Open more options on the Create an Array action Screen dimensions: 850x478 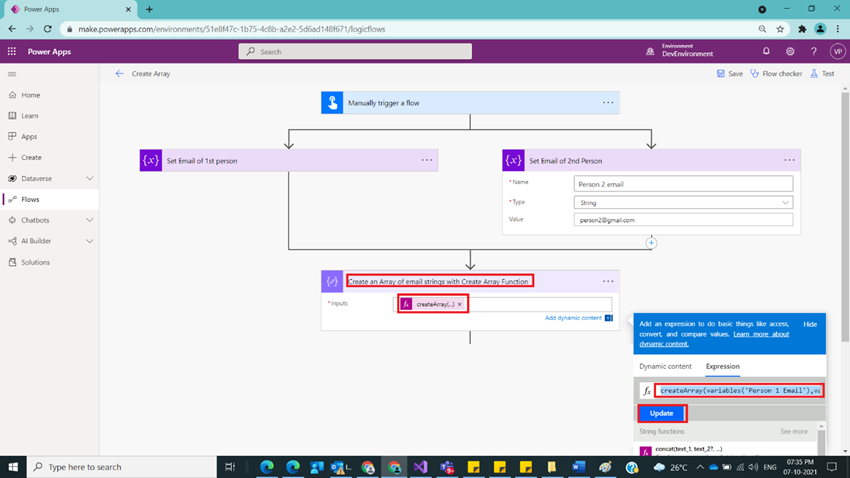(608, 281)
